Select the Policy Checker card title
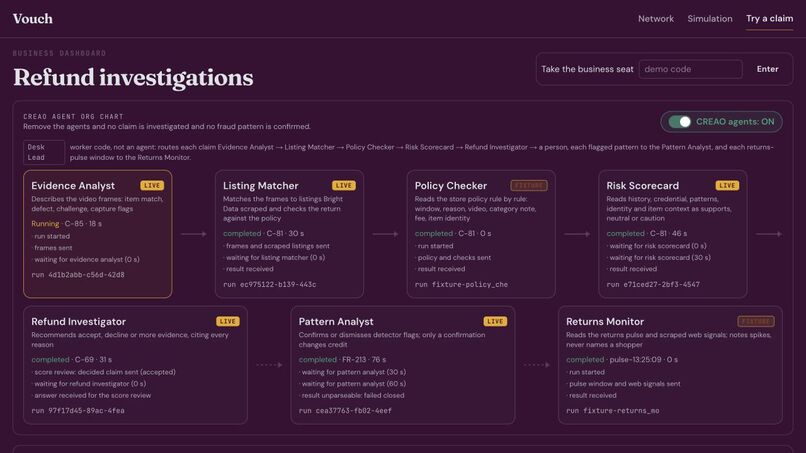 (451, 186)
